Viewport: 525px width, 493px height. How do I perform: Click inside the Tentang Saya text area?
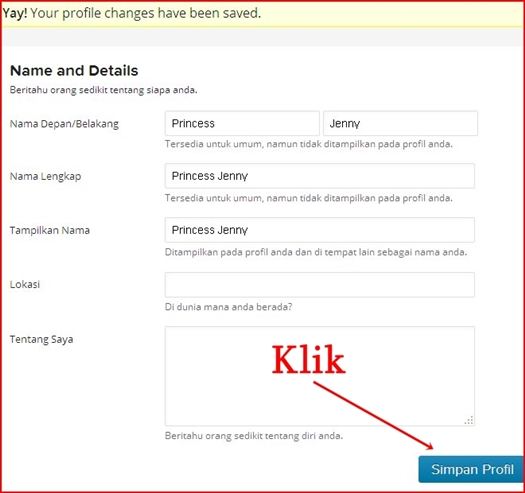pyautogui.click(x=320, y=376)
